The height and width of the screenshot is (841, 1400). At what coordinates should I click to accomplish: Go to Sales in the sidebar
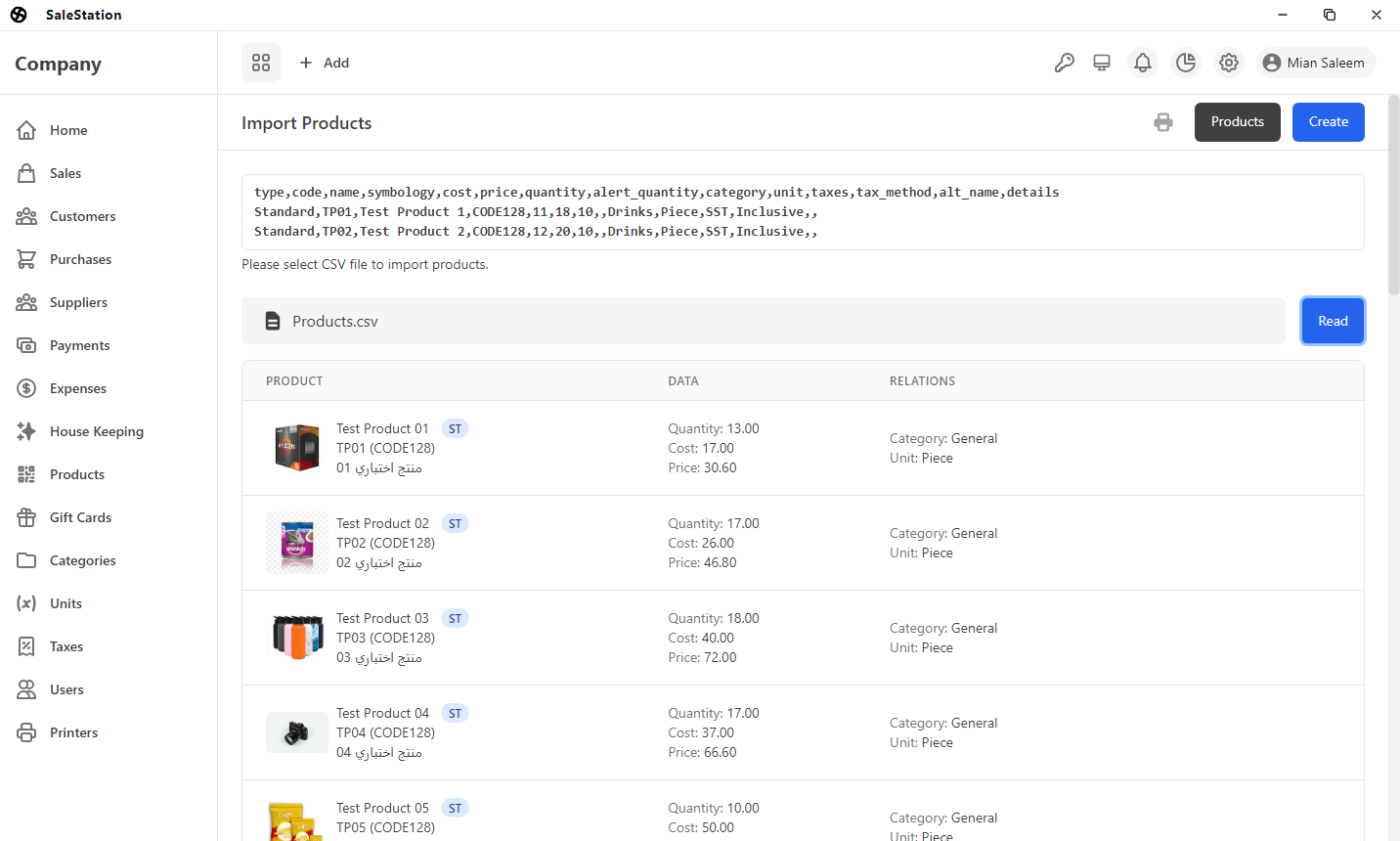coord(66,173)
